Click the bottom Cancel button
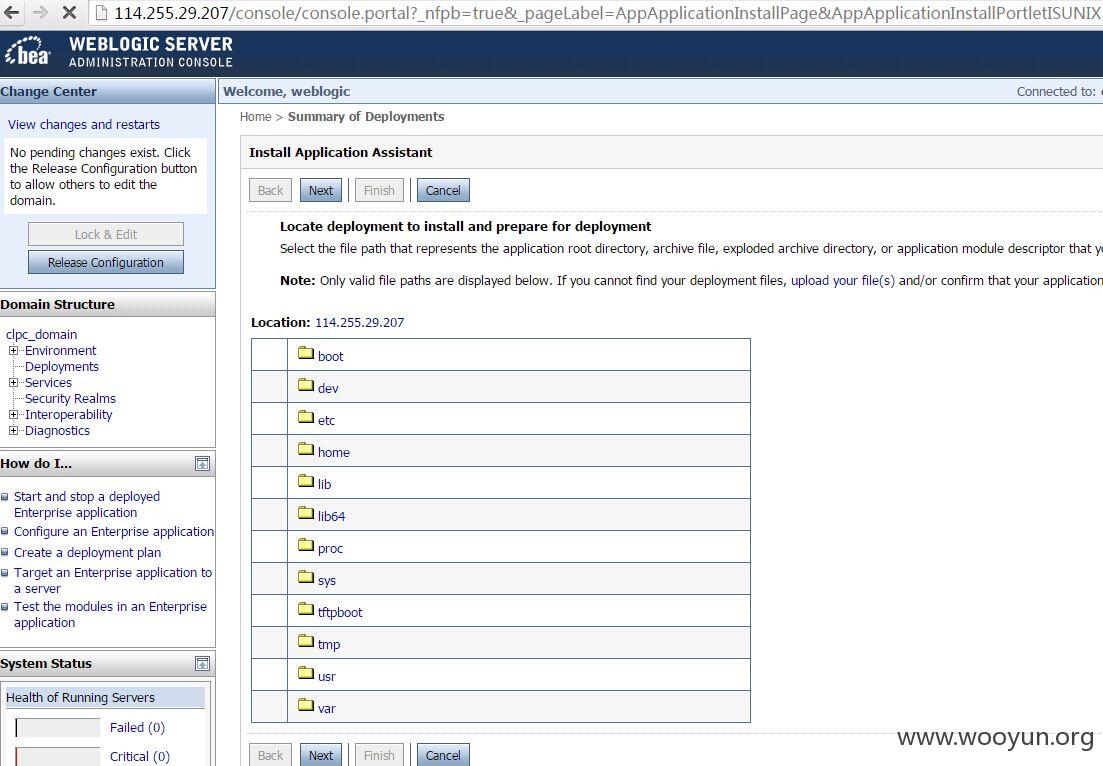Viewport: 1103px width, 766px height. coord(443,755)
